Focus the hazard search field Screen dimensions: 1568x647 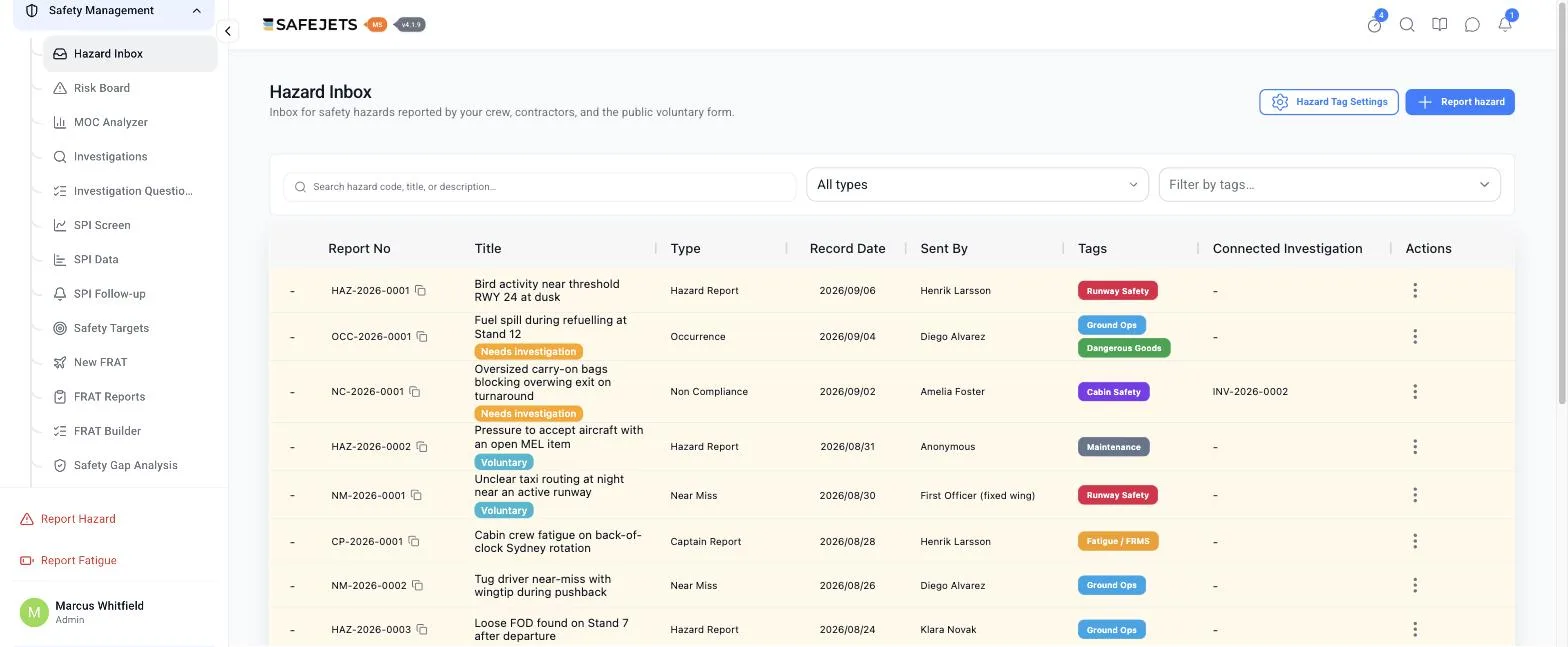[540, 187]
